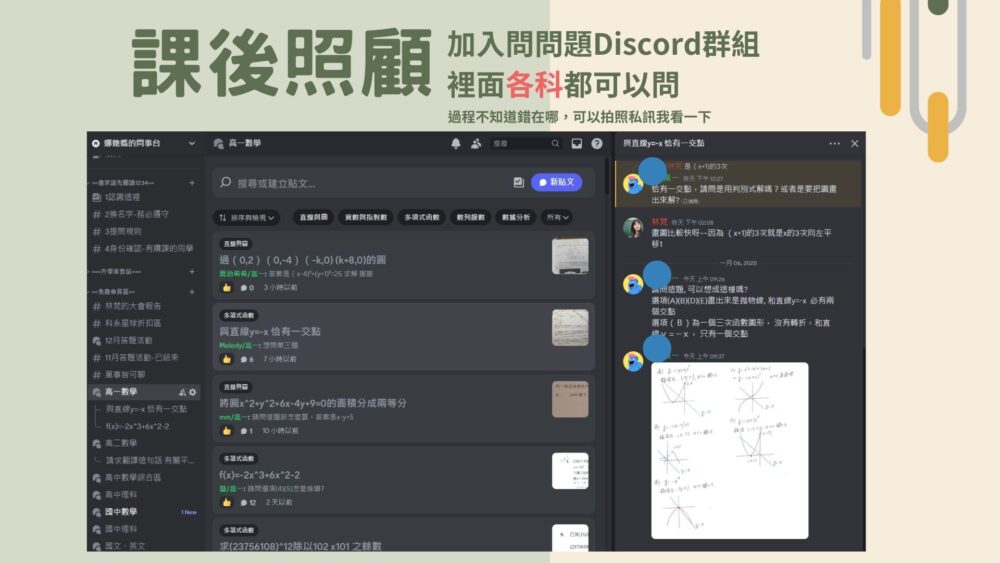Open 4身份確認-有購課的同學 channel
The width and height of the screenshot is (1000, 563).
(x=143, y=249)
